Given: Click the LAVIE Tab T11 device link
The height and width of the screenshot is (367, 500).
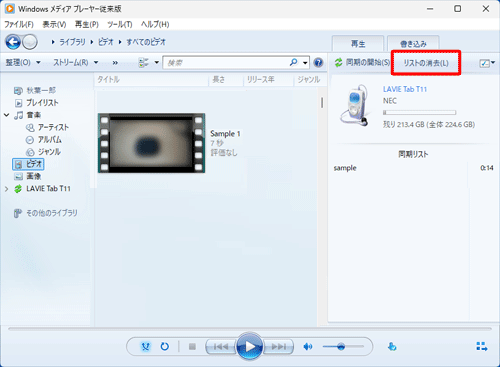Looking at the screenshot, I should (405, 89).
